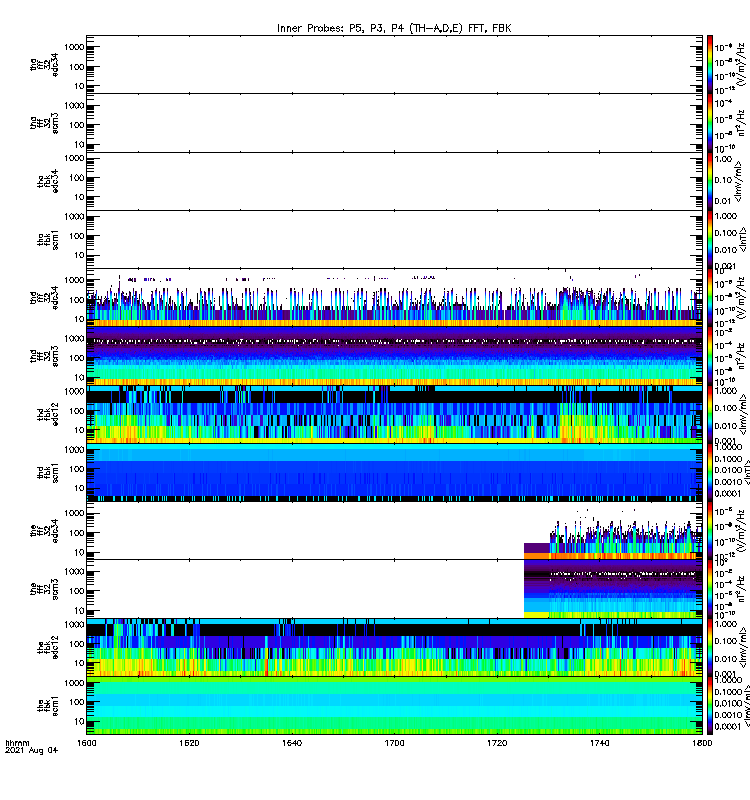Viewport: 750px width, 800px height.
Task: Click inside the the fbk scm1 spectrogram panel
Action: tap(394, 706)
